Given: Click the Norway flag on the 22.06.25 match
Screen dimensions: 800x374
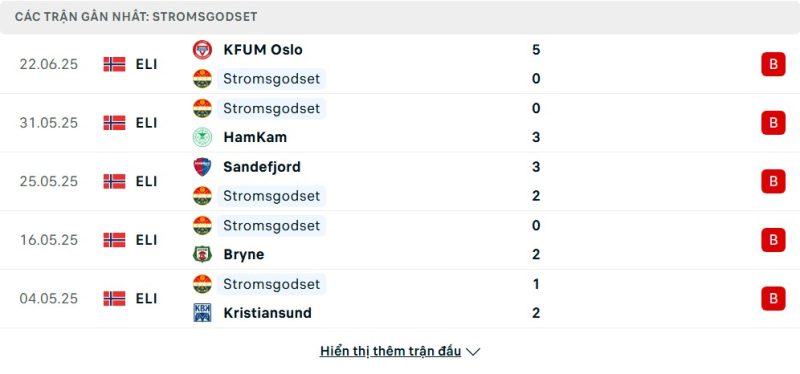Looking at the screenshot, I should click(x=114, y=64).
